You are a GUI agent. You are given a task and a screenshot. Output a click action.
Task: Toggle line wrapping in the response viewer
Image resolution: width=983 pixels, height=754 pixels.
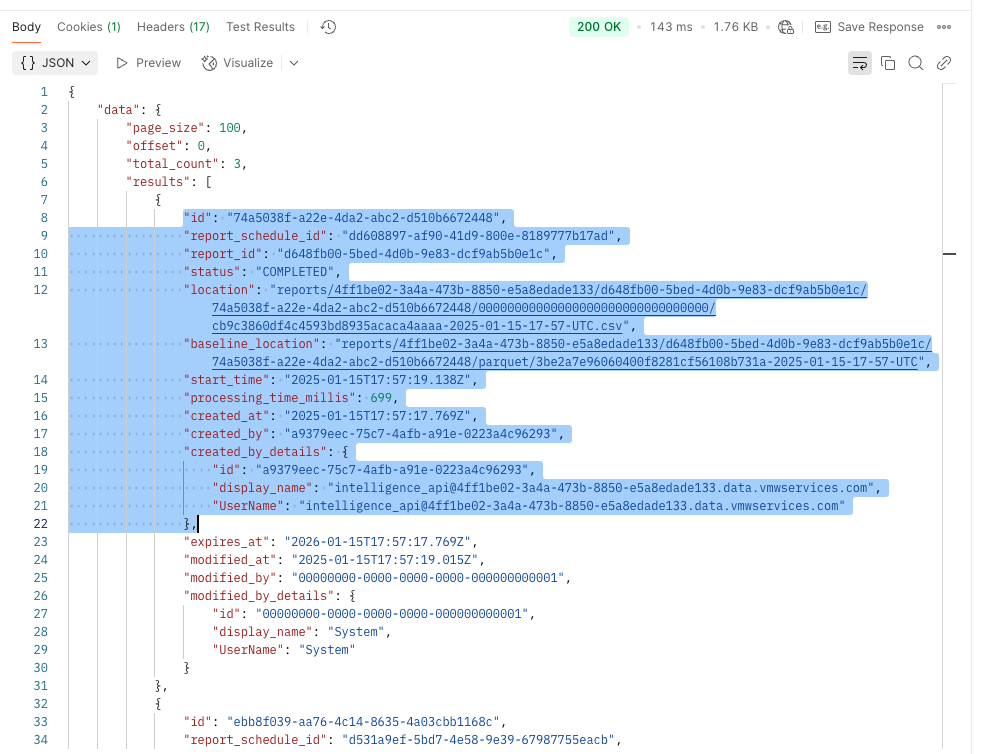click(860, 62)
